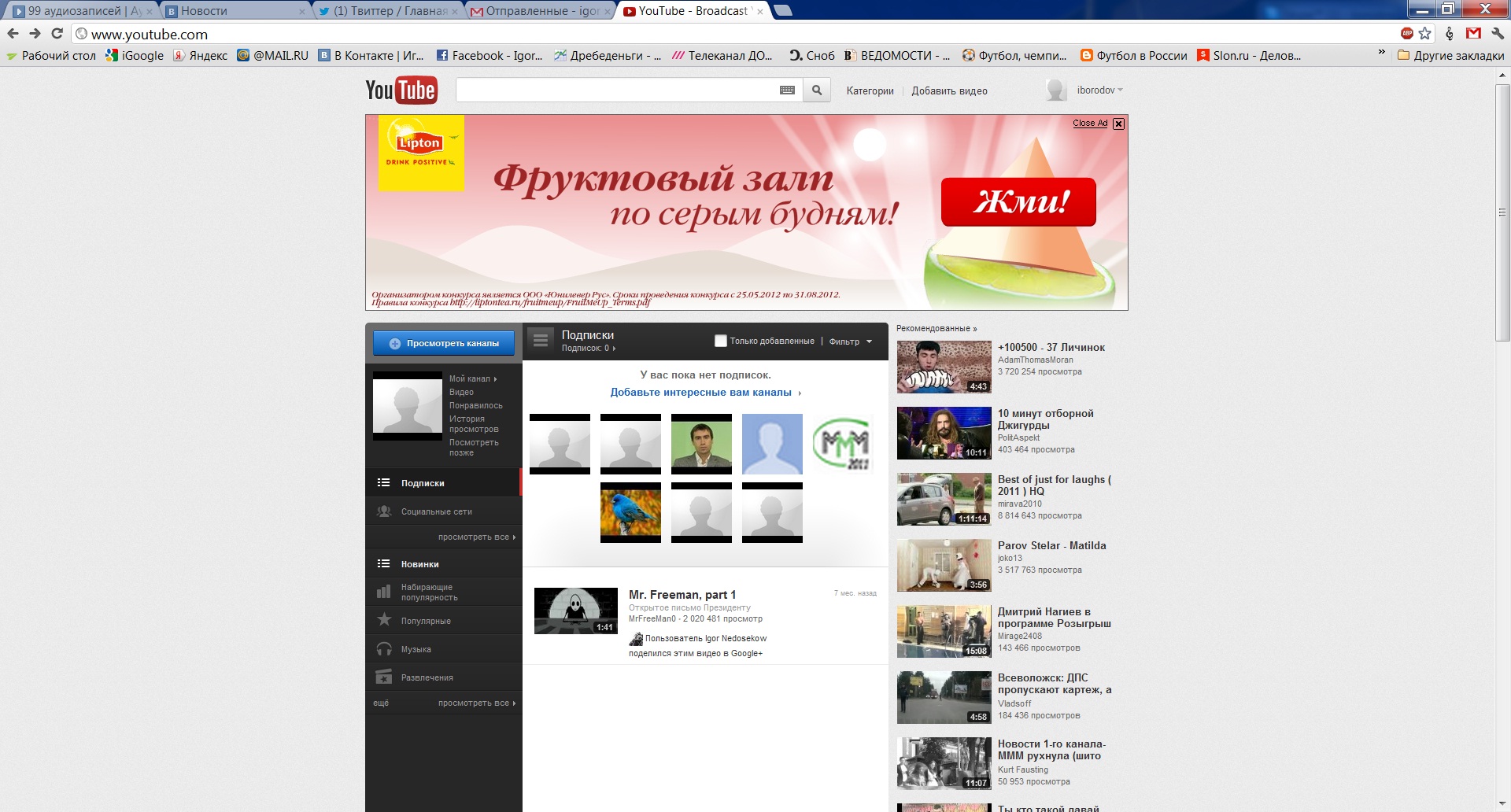
Task: Open Популярные star item in sidebar
Action: (x=444, y=621)
